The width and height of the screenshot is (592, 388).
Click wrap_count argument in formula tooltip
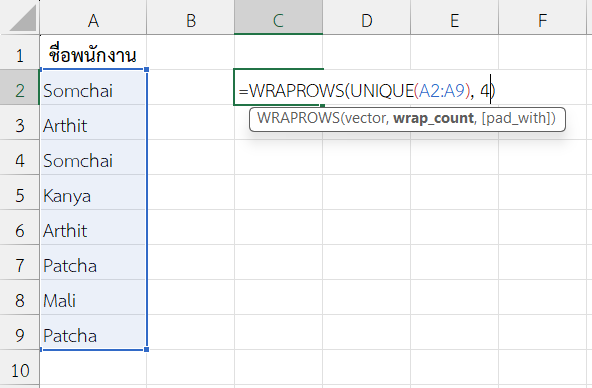click(433, 119)
